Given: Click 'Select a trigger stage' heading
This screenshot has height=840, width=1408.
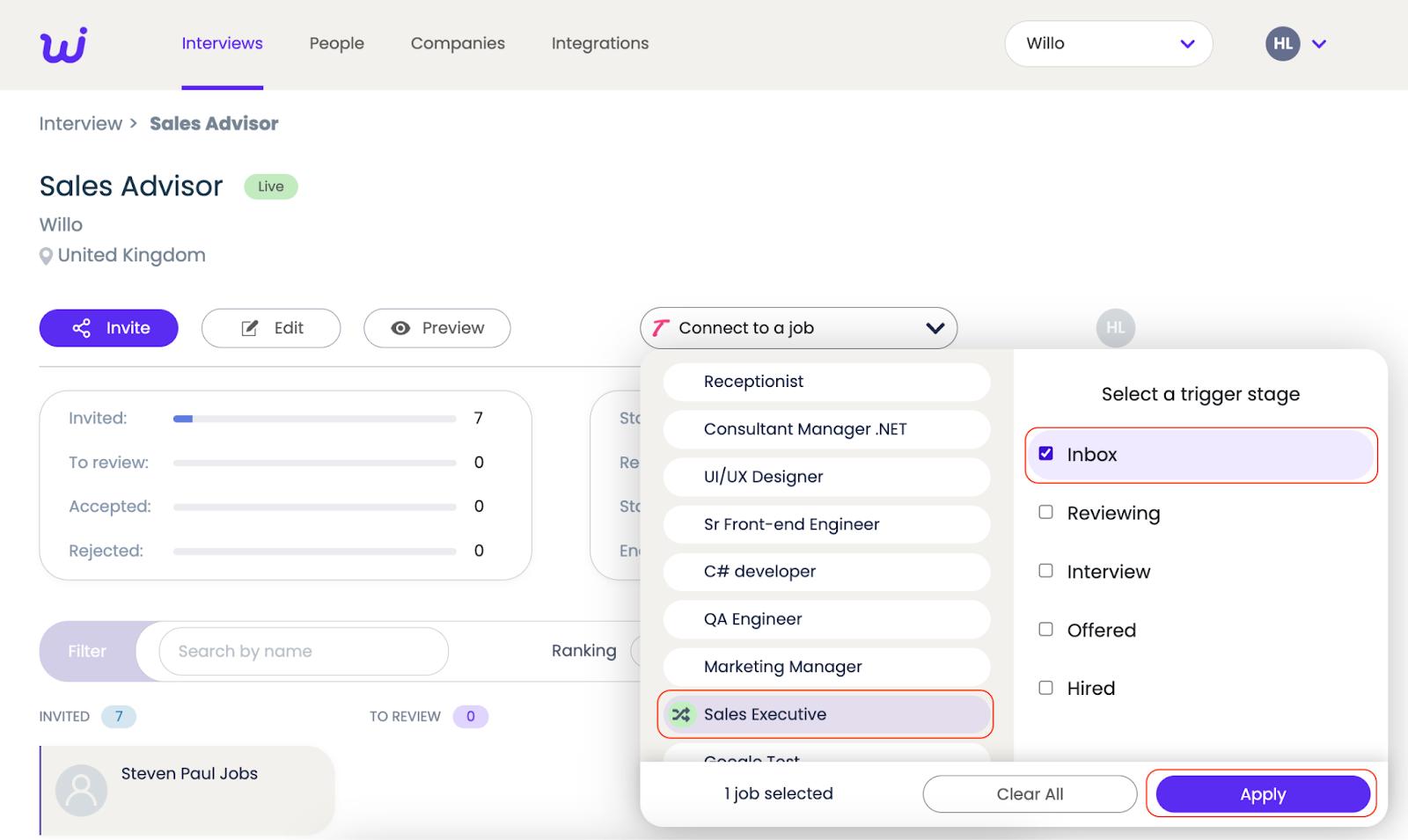Looking at the screenshot, I should 1200,394.
